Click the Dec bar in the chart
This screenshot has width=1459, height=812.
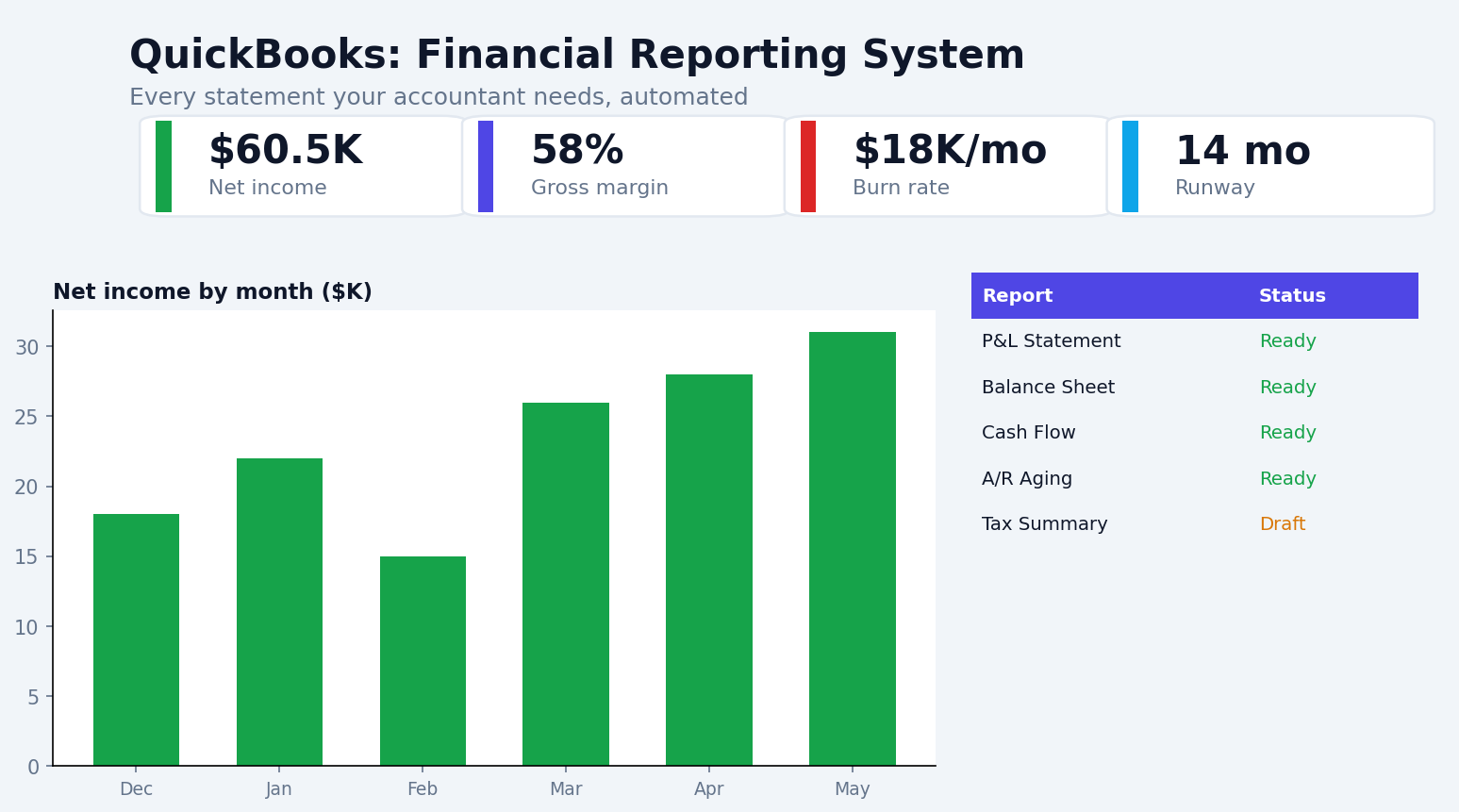(x=136, y=639)
